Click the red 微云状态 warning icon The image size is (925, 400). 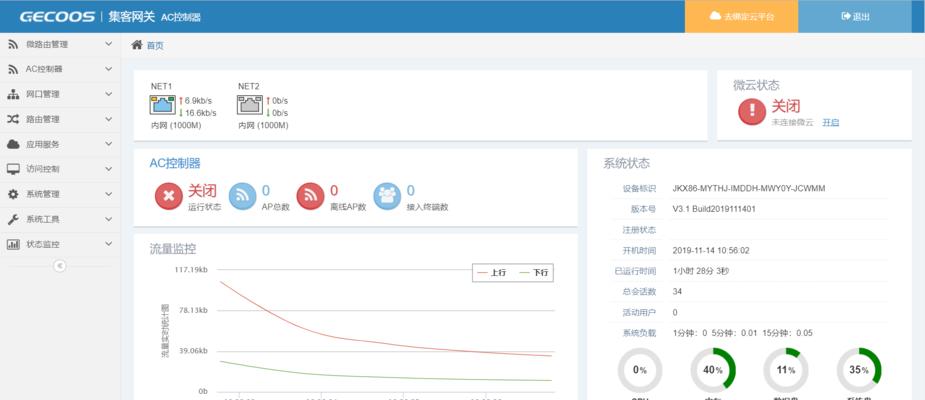tap(752, 111)
